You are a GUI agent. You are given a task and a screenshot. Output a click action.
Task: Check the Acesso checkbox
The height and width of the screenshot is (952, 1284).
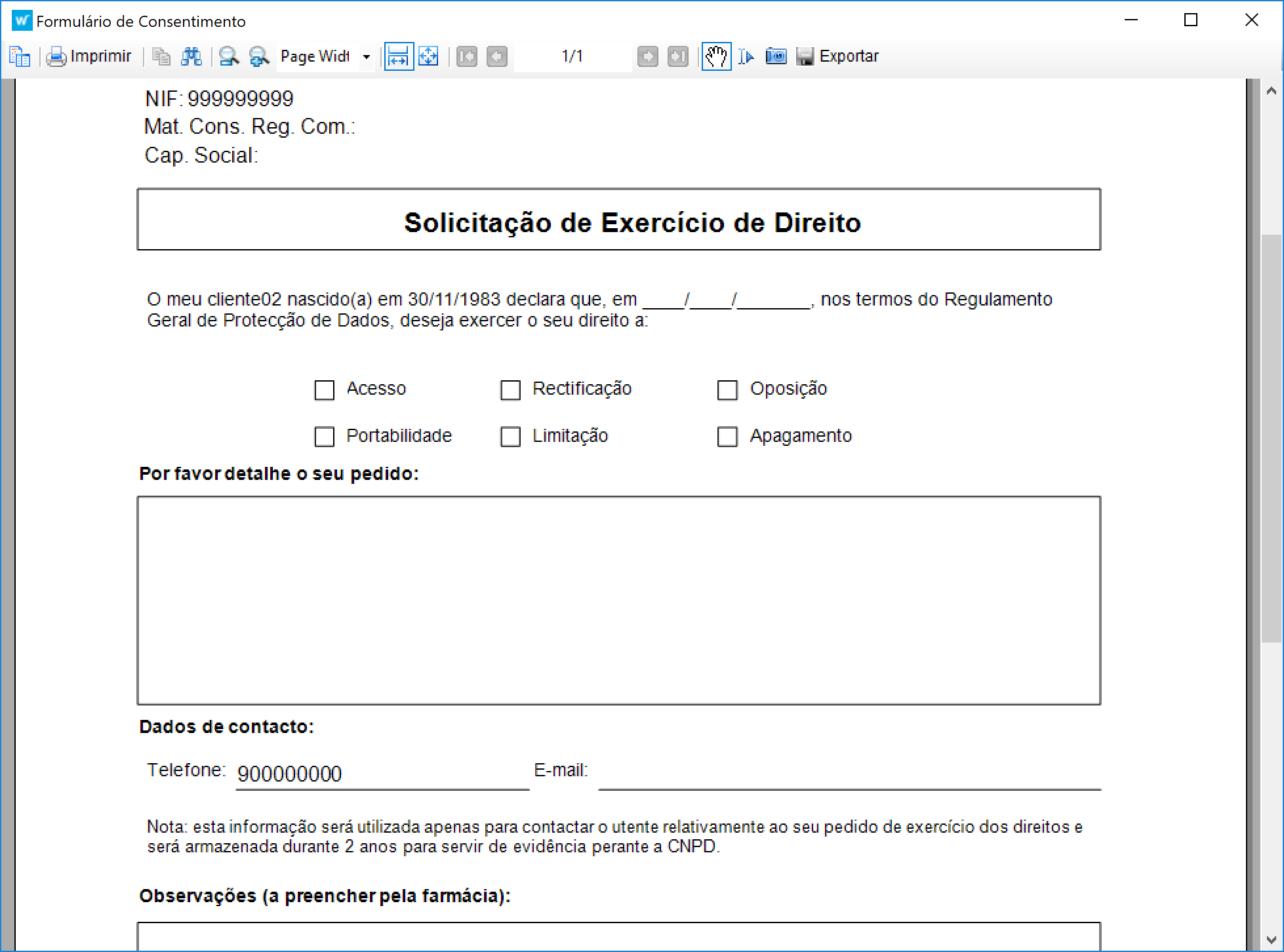(325, 390)
